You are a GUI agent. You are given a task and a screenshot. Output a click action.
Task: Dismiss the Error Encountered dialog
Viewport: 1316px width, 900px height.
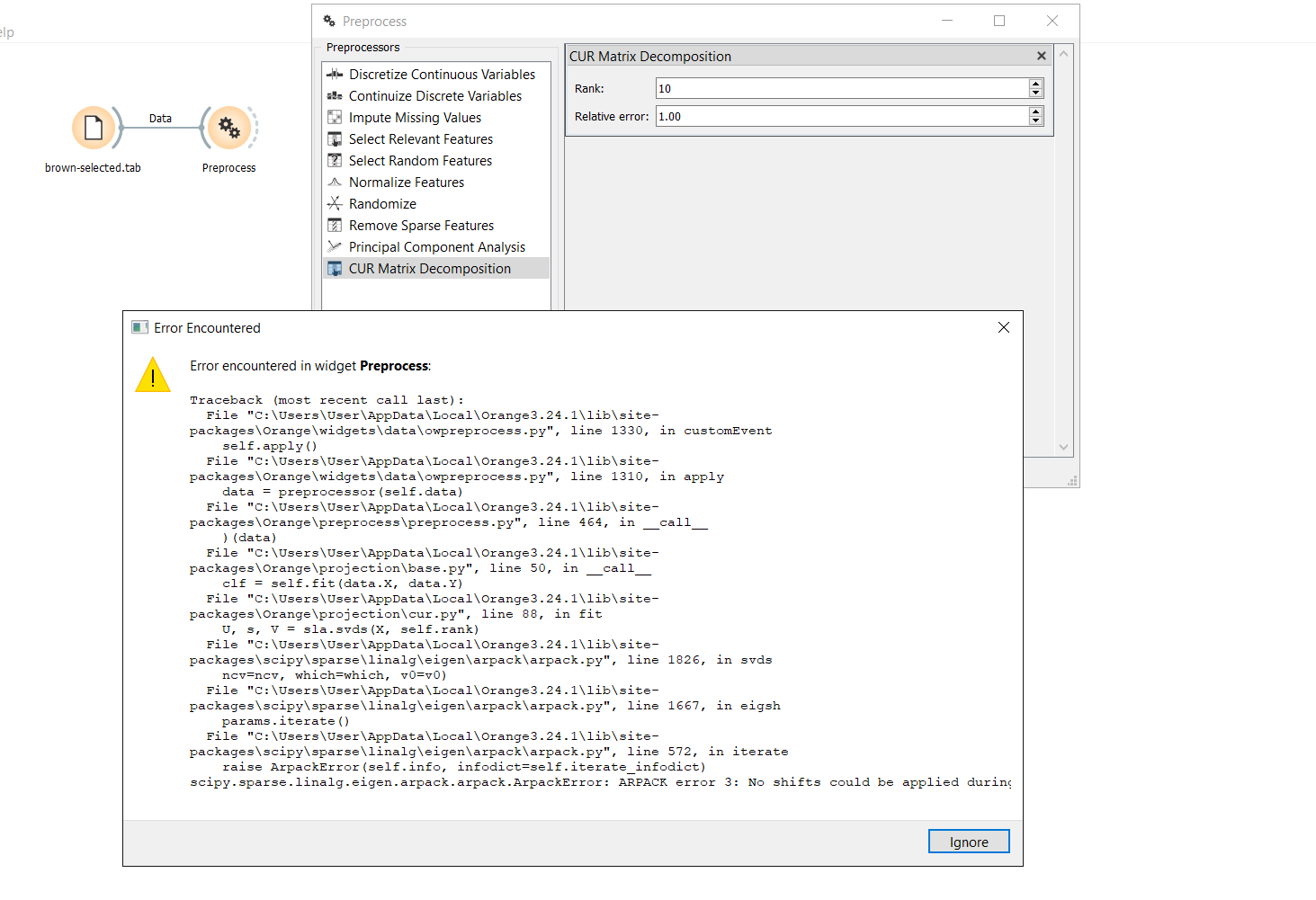coord(1004,327)
